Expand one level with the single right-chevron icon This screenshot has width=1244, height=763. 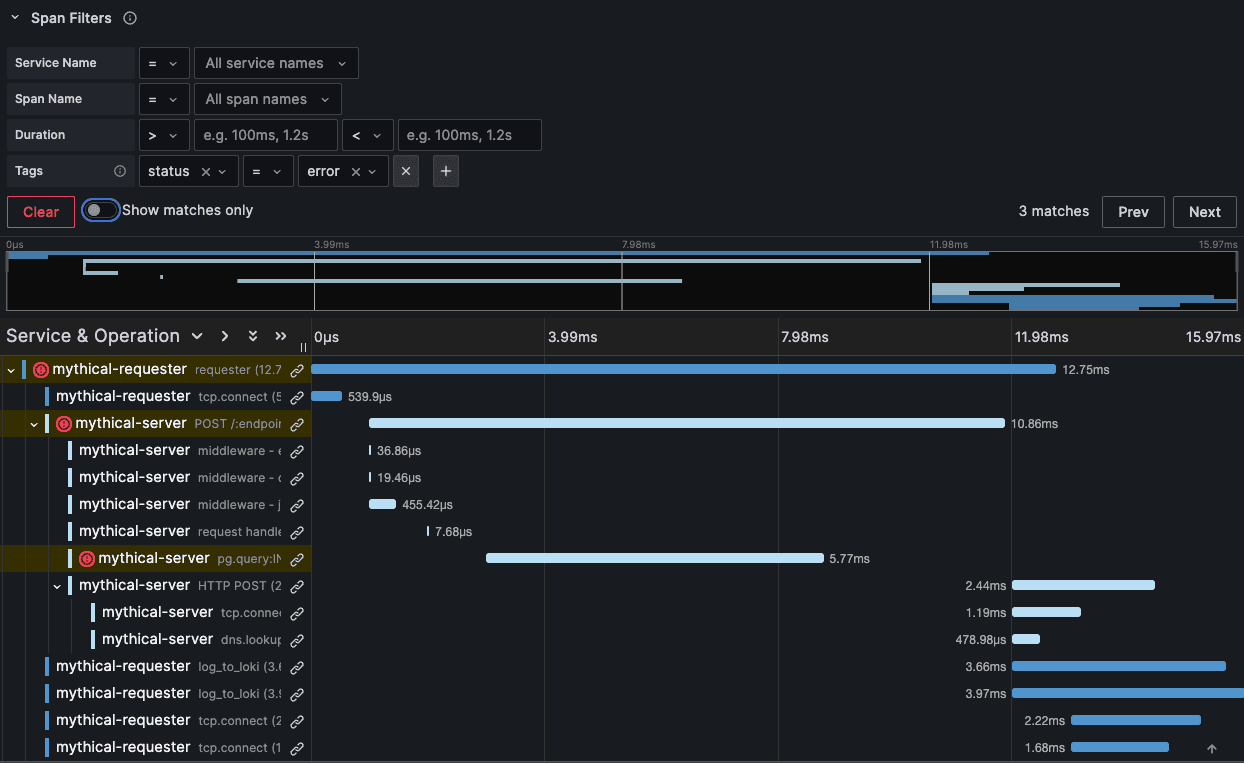pyautogui.click(x=225, y=336)
